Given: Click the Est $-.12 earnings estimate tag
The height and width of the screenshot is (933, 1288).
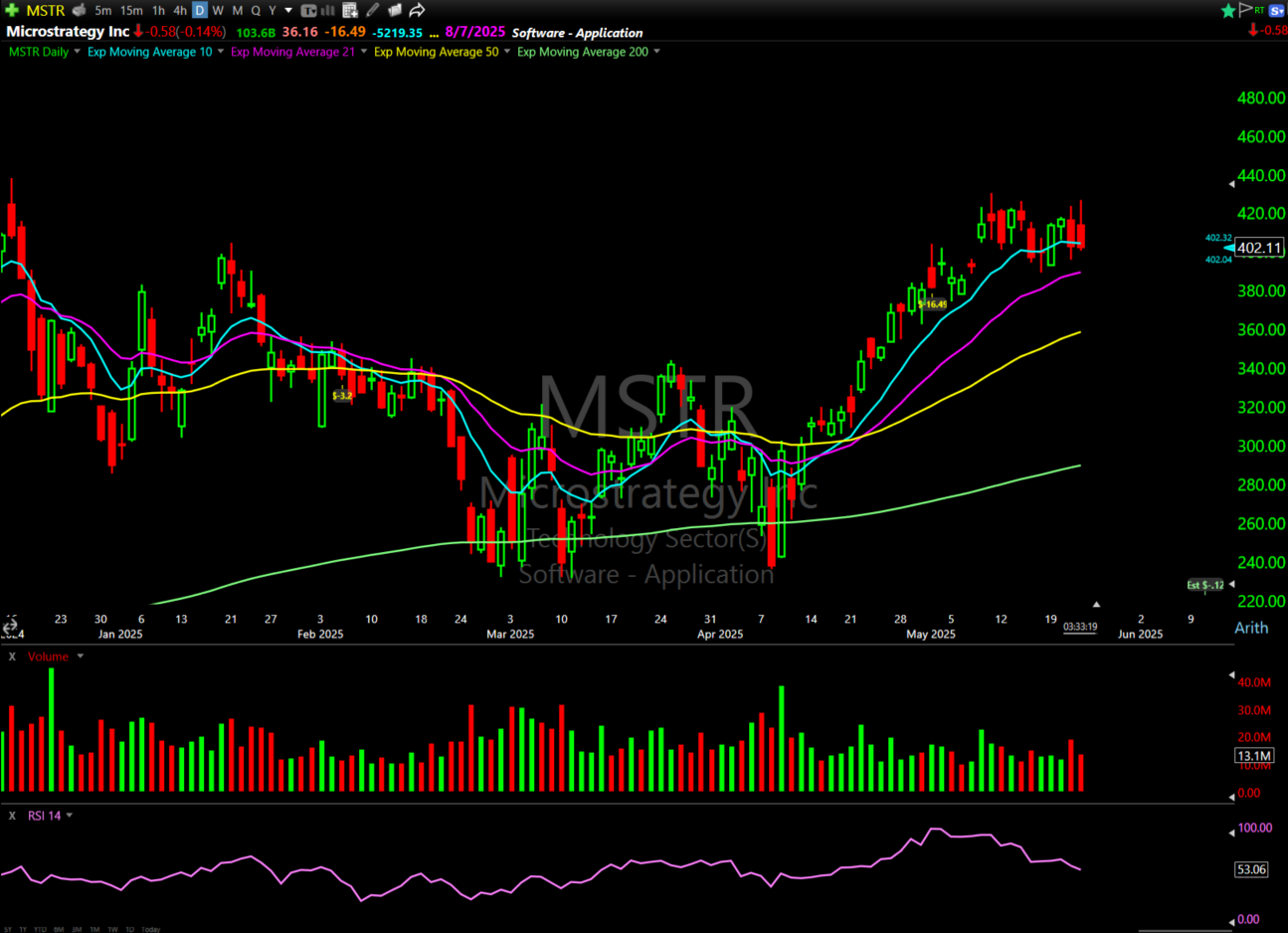Looking at the screenshot, I should [1205, 585].
